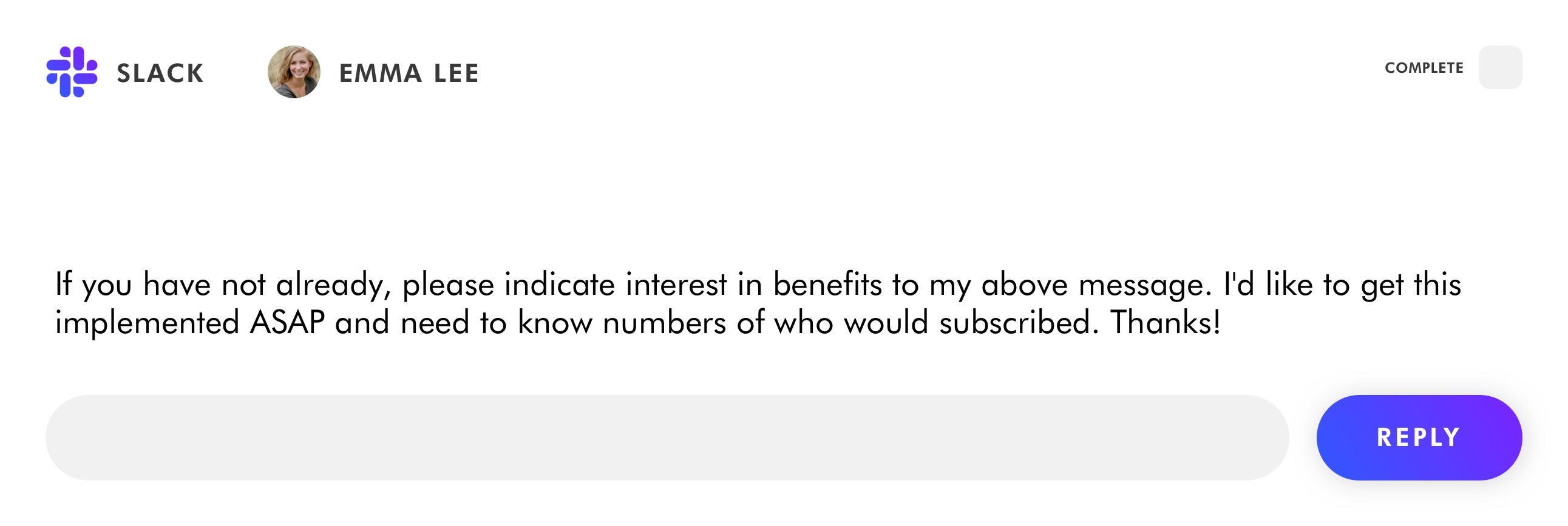
Task: Click into the reply text field
Action: pos(667,438)
